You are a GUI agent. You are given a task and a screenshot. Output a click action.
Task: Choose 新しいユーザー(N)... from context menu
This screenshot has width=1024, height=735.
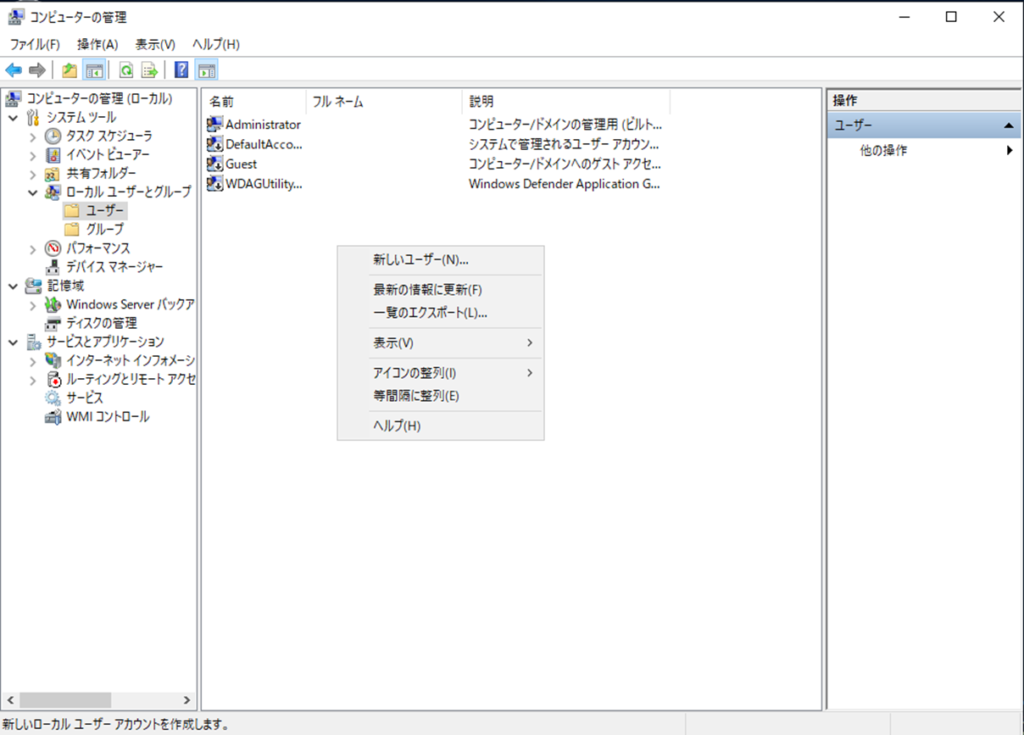click(420, 260)
